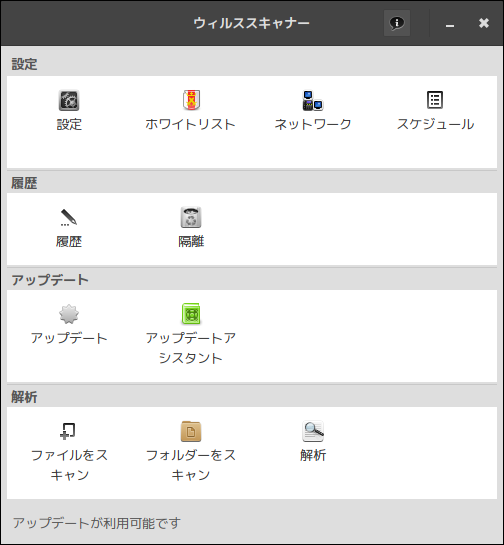Open the 履歴 pencil history icon
Screen dimensions: 504x545
point(69,218)
